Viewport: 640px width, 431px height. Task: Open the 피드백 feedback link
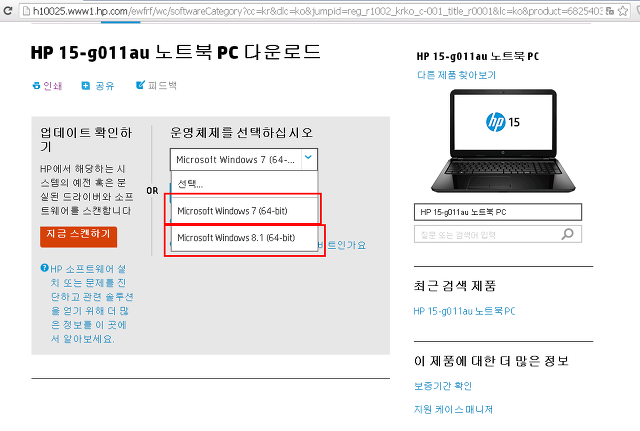pos(162,85)
